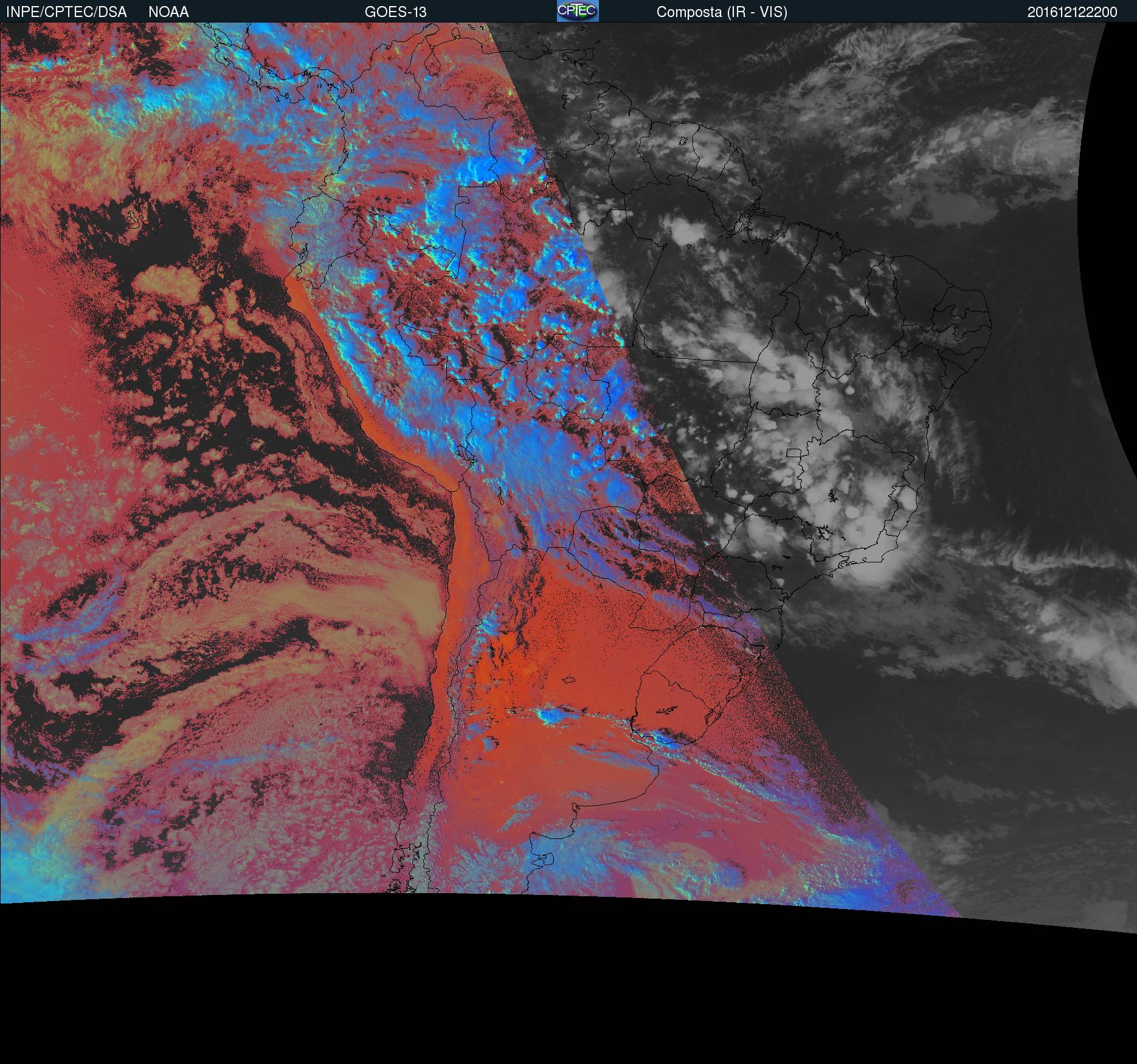Screen dimensions: 1137x1064
Task: Click the INPE/CPTEC/DSA header label
Action: (x=66, y=12)
